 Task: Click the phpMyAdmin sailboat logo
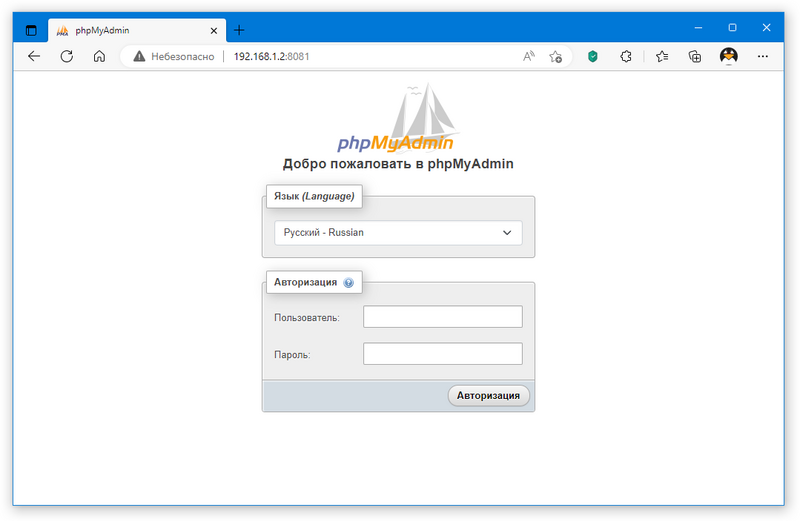pos(396,118)
